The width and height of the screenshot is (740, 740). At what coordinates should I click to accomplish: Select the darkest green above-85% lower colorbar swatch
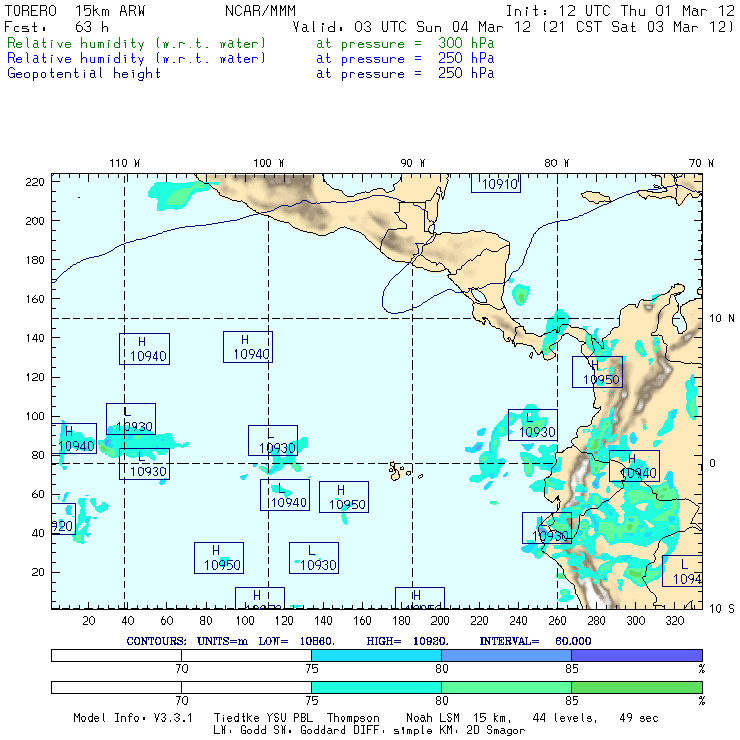point(636,687)
